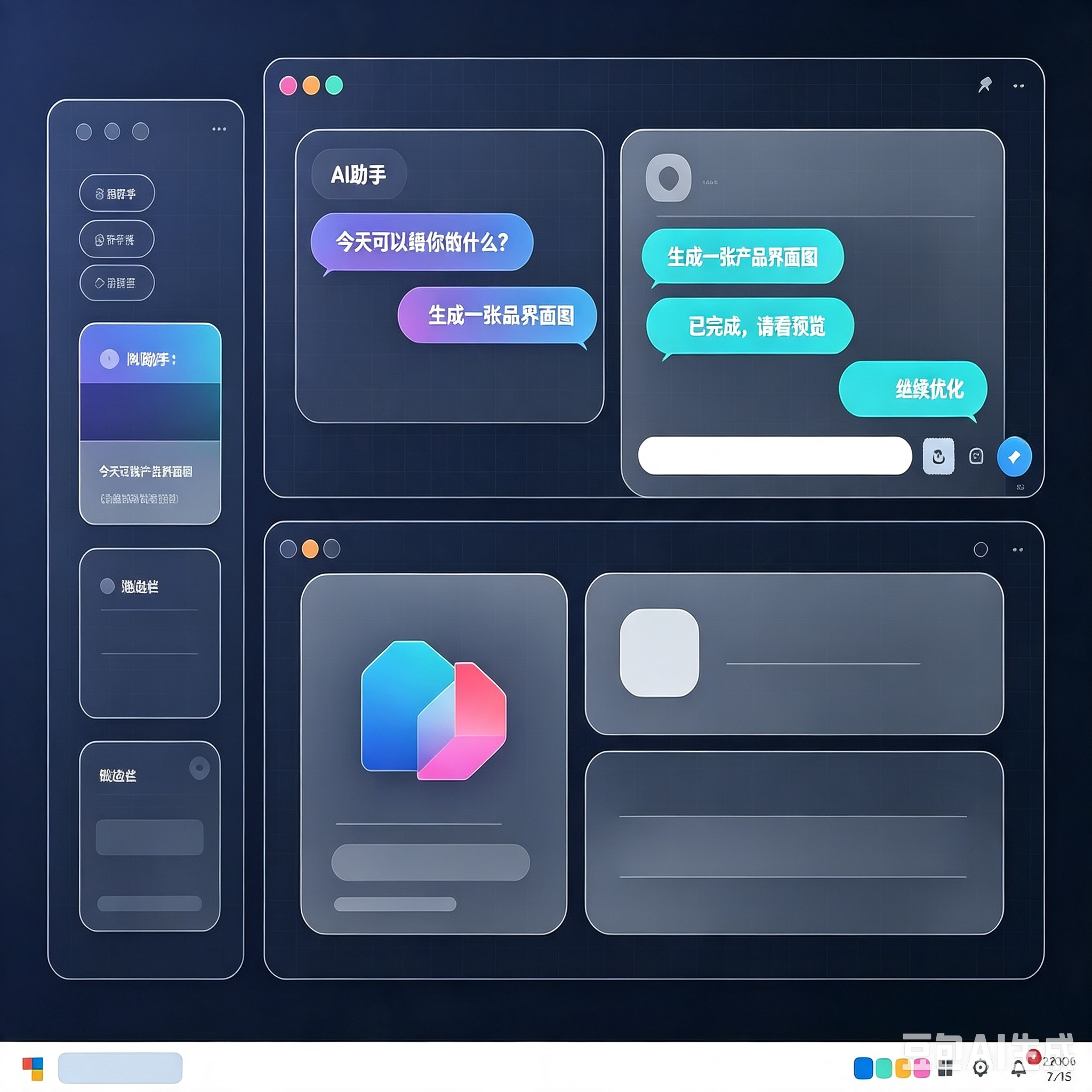
Task: Select the sidebar pill button with the lock icon
Action: (117, 194)
